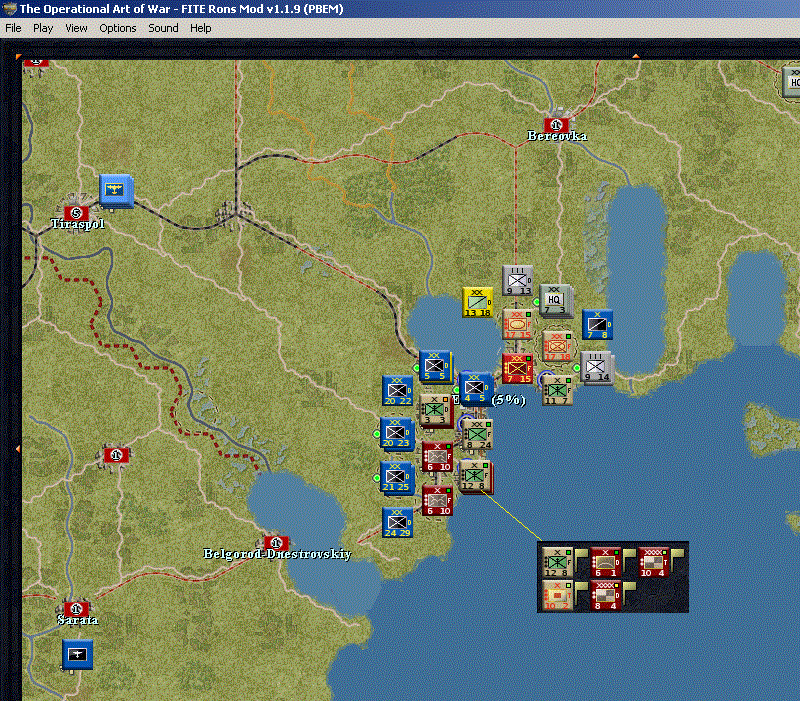Click the Tiraspol city label
Screen dimensions: 800x701
(x=78, y=224)
